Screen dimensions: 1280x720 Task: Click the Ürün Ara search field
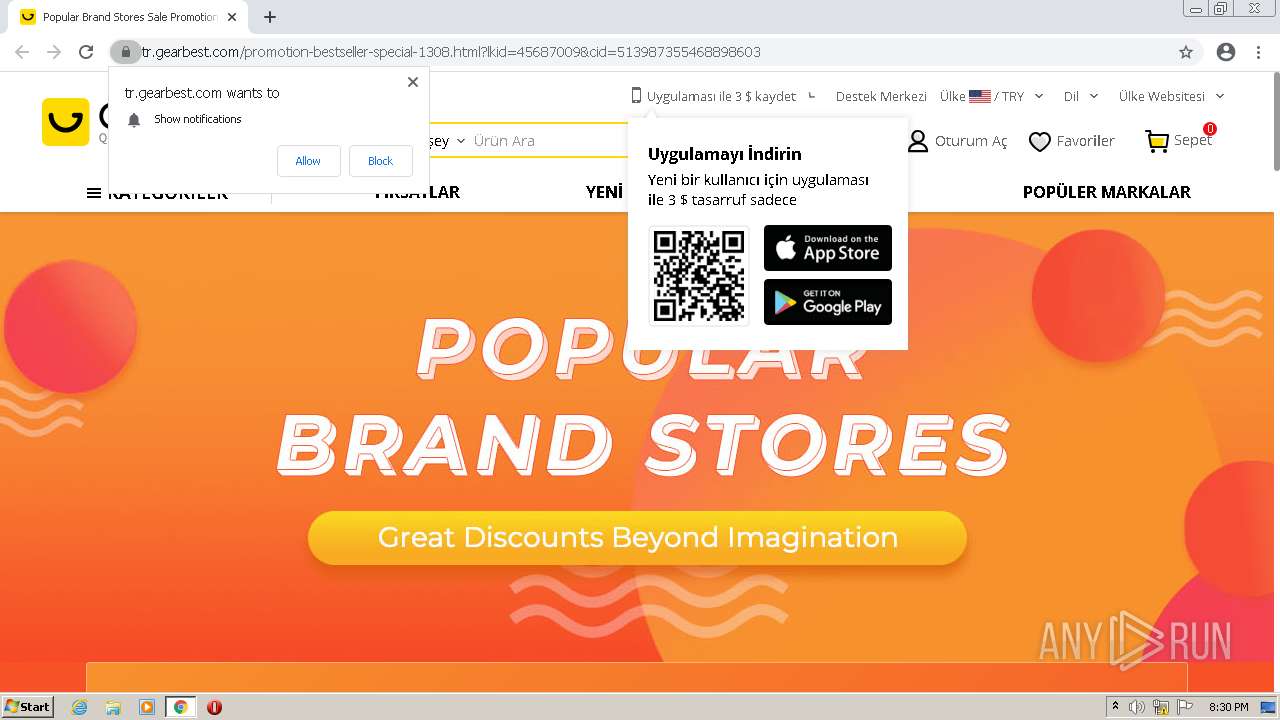pyautogui.click(x=550, y=141)
